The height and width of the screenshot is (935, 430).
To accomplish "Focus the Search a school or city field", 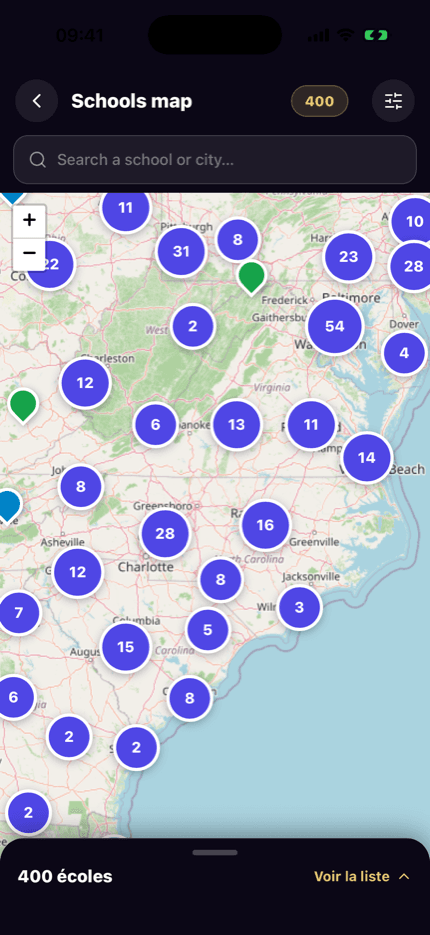I will point(215,160).
